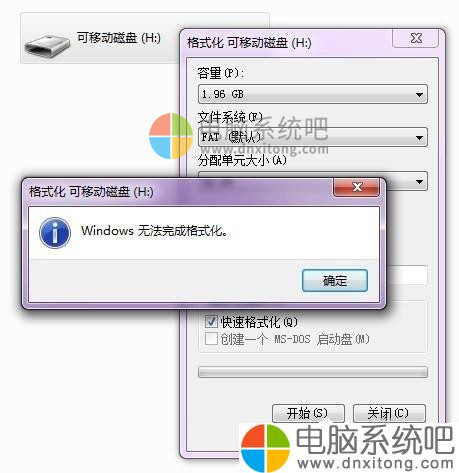The image size is (459, 473).
Task: Click the 格式化 可移动磁盘 message dialog title bar
Action: [x=180, y=192]
